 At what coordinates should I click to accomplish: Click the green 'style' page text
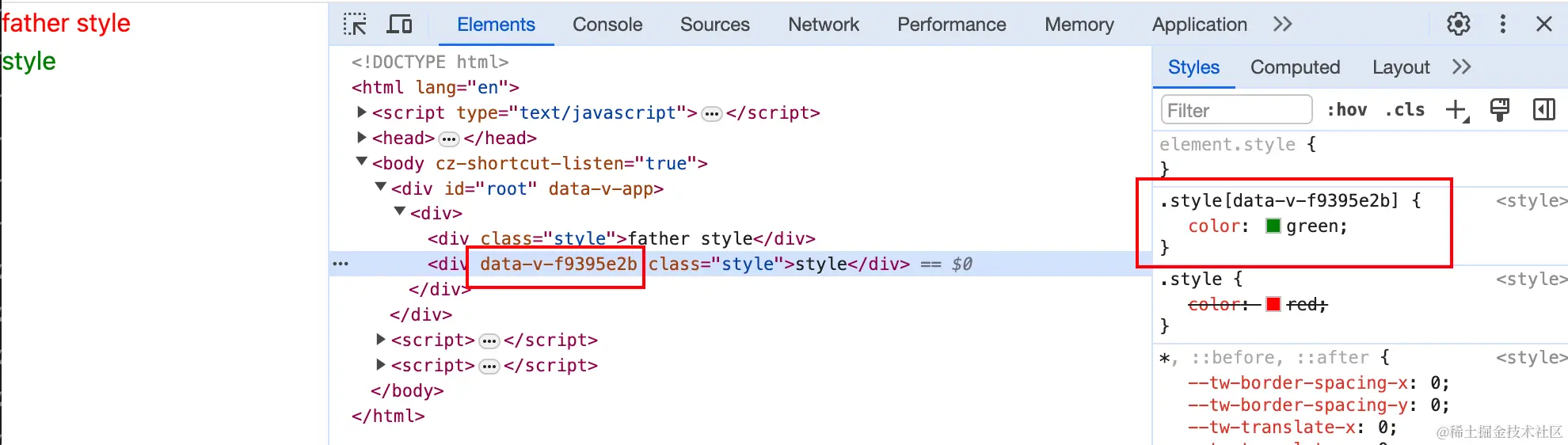(x=29, y=61)
